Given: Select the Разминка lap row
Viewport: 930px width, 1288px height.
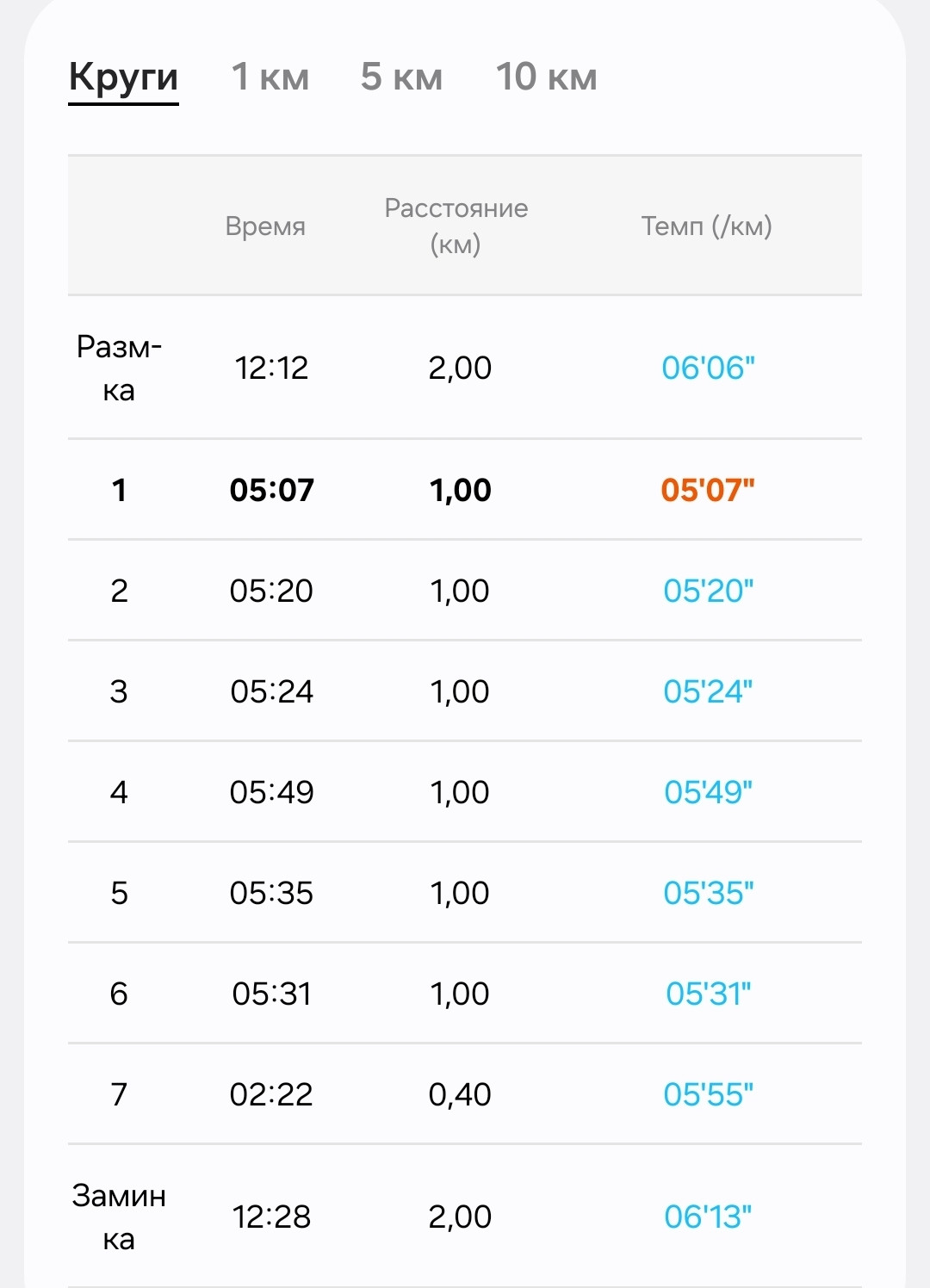Looking at the screenshot, I should coord(465,368).
